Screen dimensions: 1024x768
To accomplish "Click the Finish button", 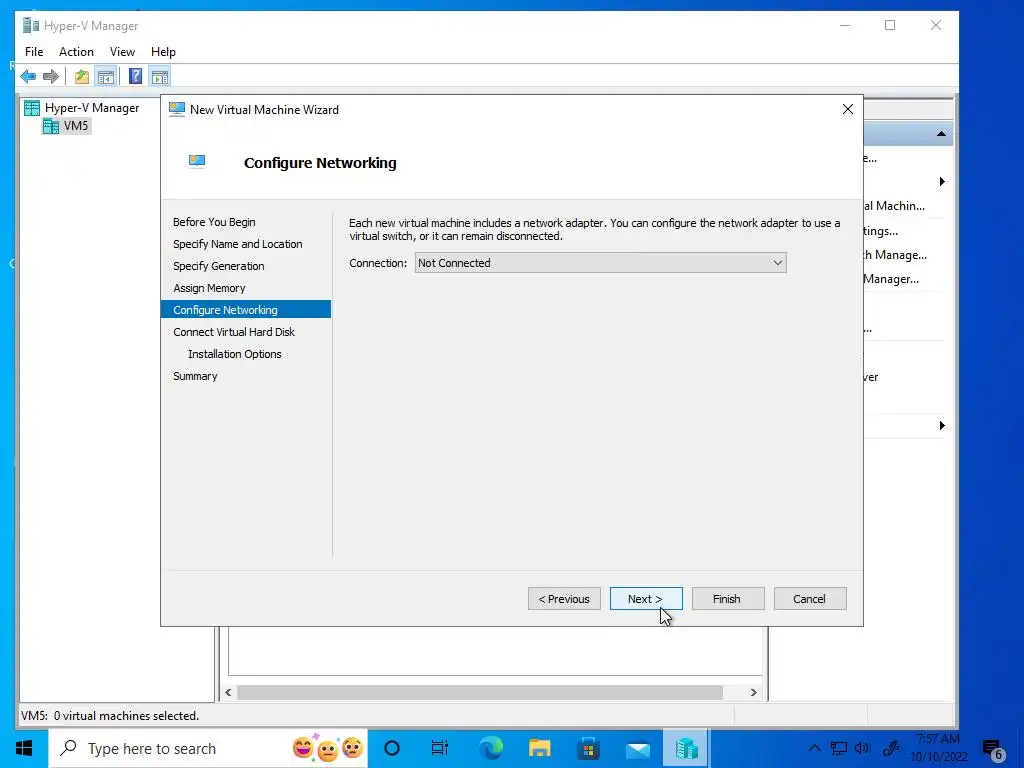I will tap(728, 599).
